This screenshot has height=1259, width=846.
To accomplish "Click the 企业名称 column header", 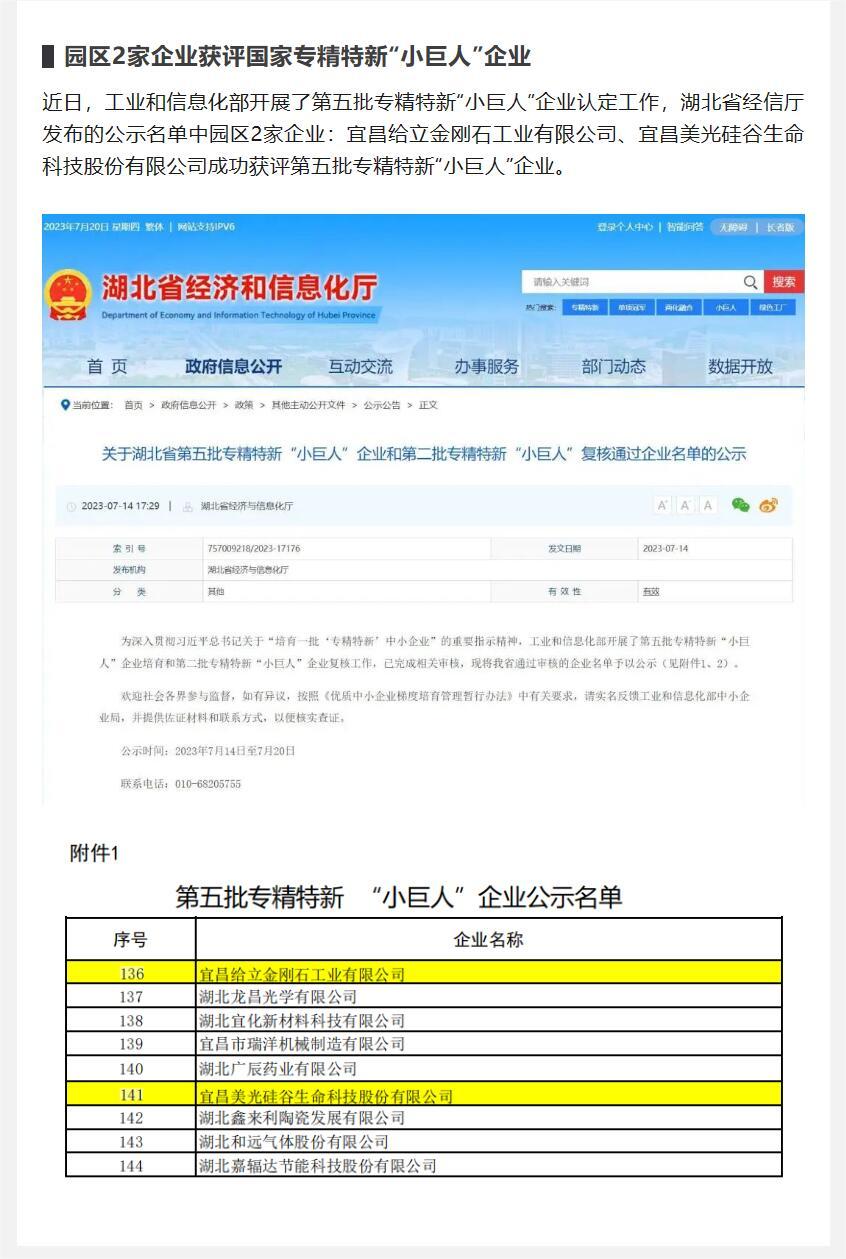I will tap(488, 940).
